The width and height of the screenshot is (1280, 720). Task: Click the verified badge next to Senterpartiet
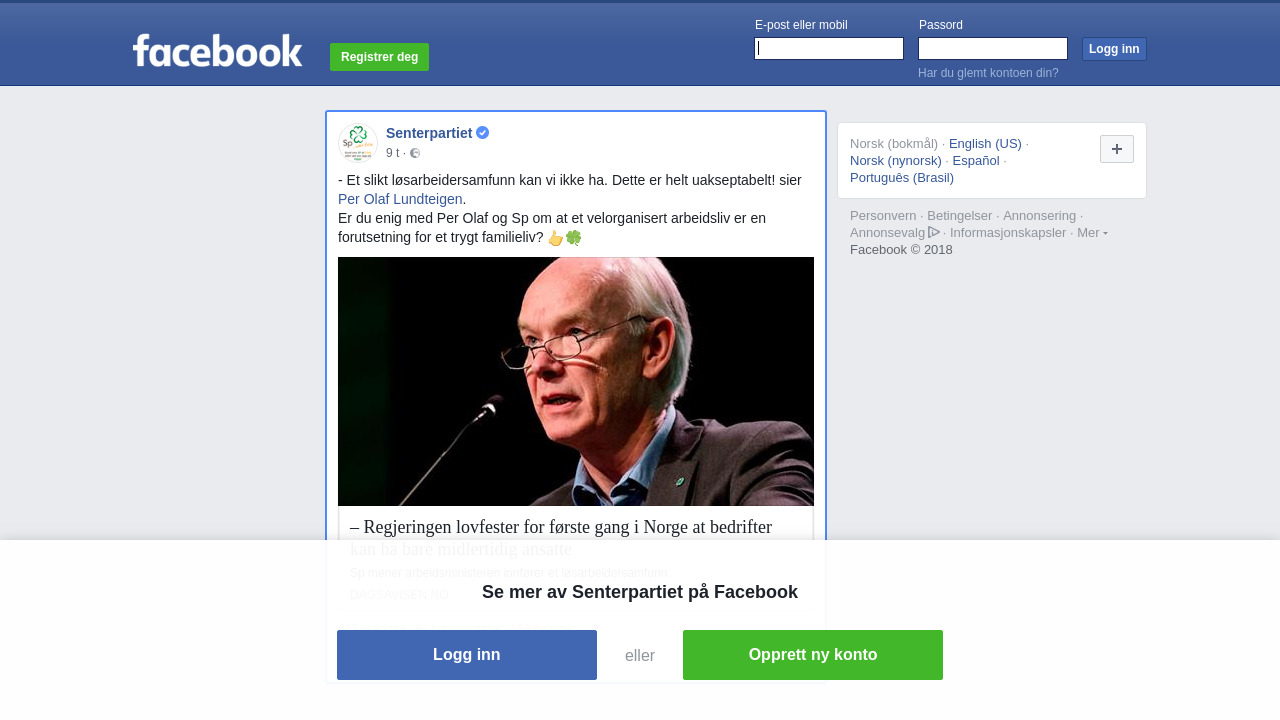click(x=483, y=133)
